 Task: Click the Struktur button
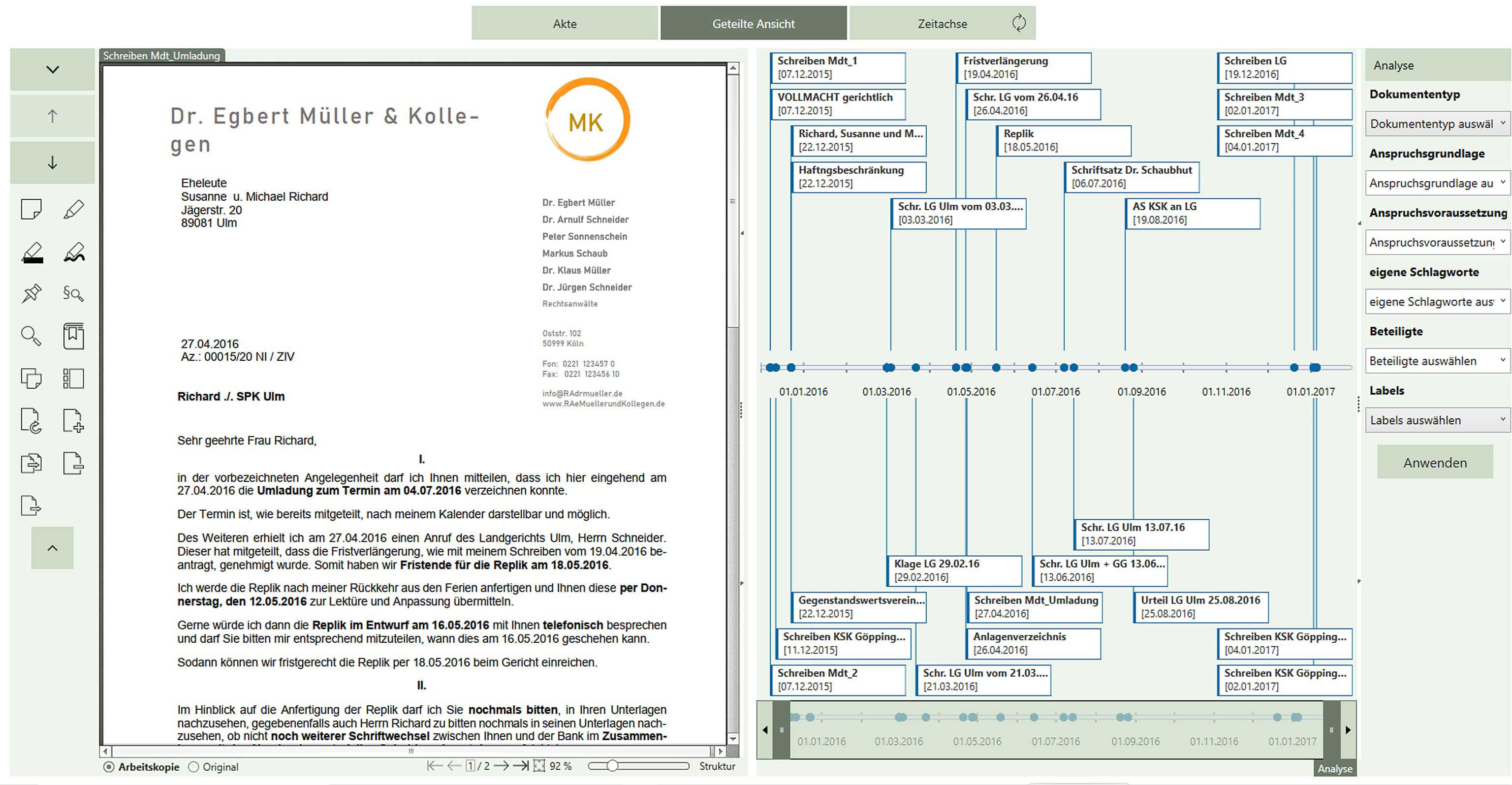717,766
